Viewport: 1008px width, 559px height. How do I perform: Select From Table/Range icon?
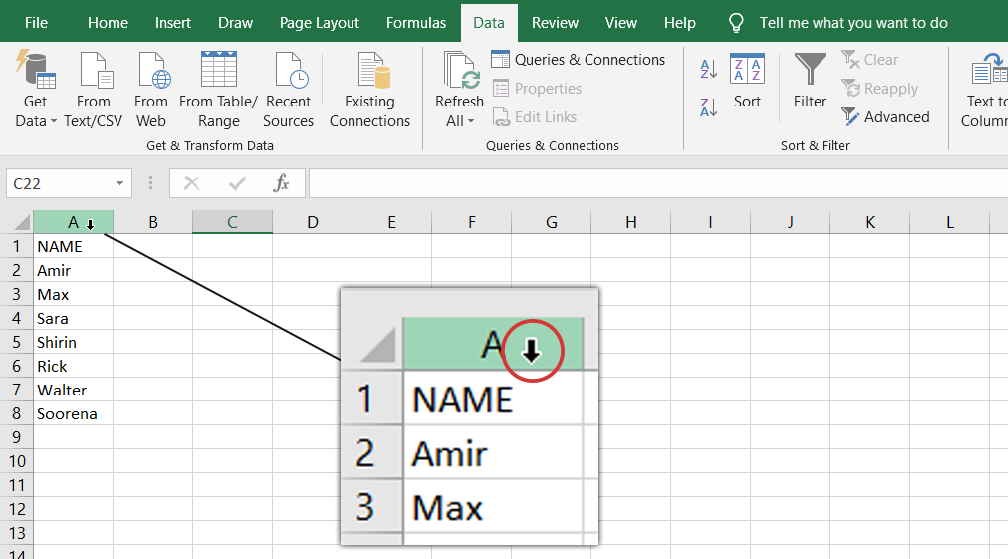tap(219, 90)
